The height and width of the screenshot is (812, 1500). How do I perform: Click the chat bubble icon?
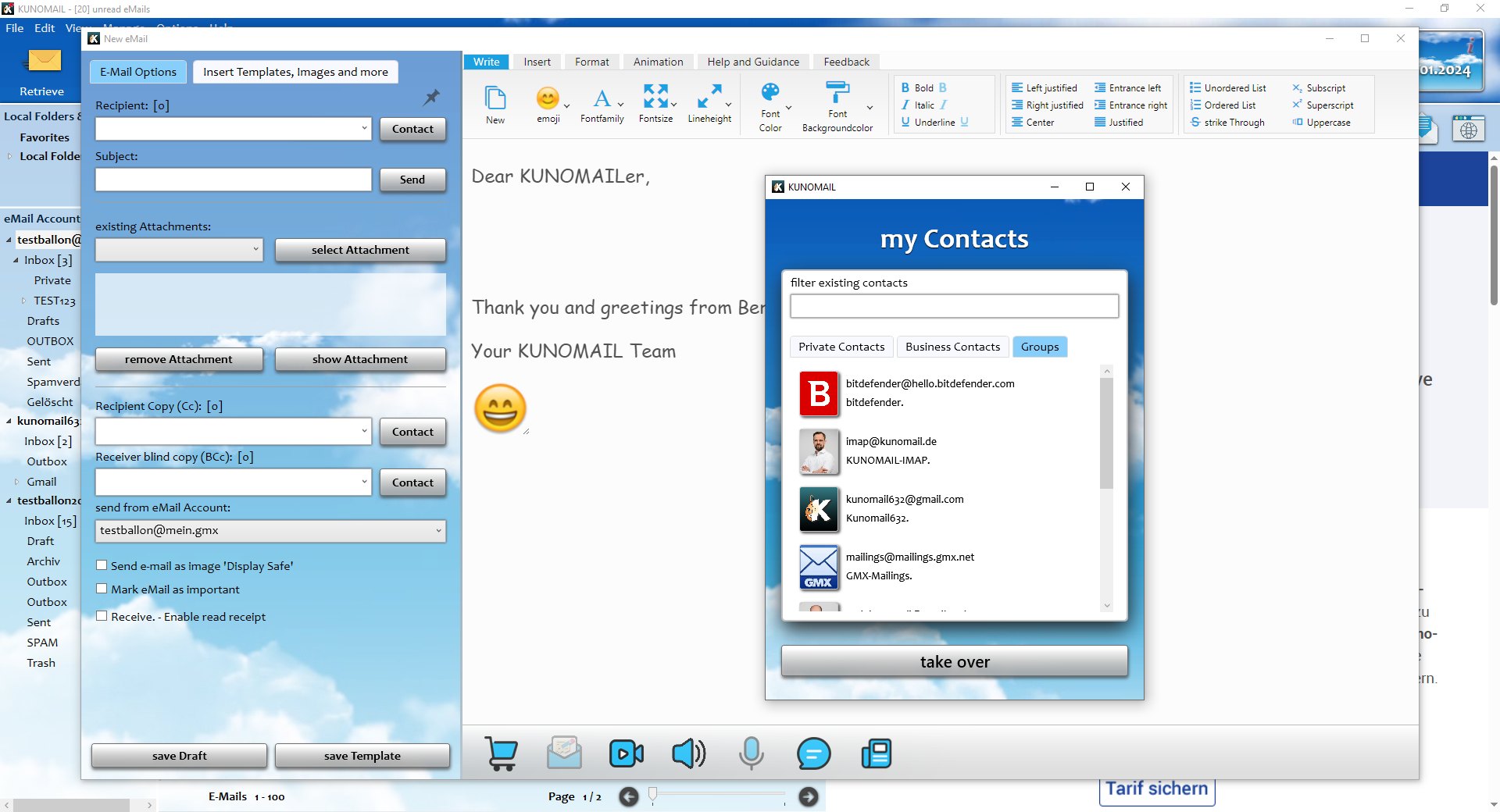pyautogui.click(x=813, y=753)
